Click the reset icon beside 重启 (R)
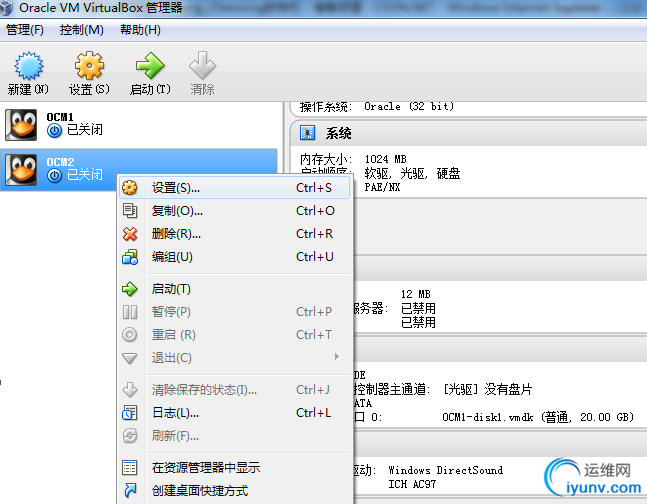 130,334
